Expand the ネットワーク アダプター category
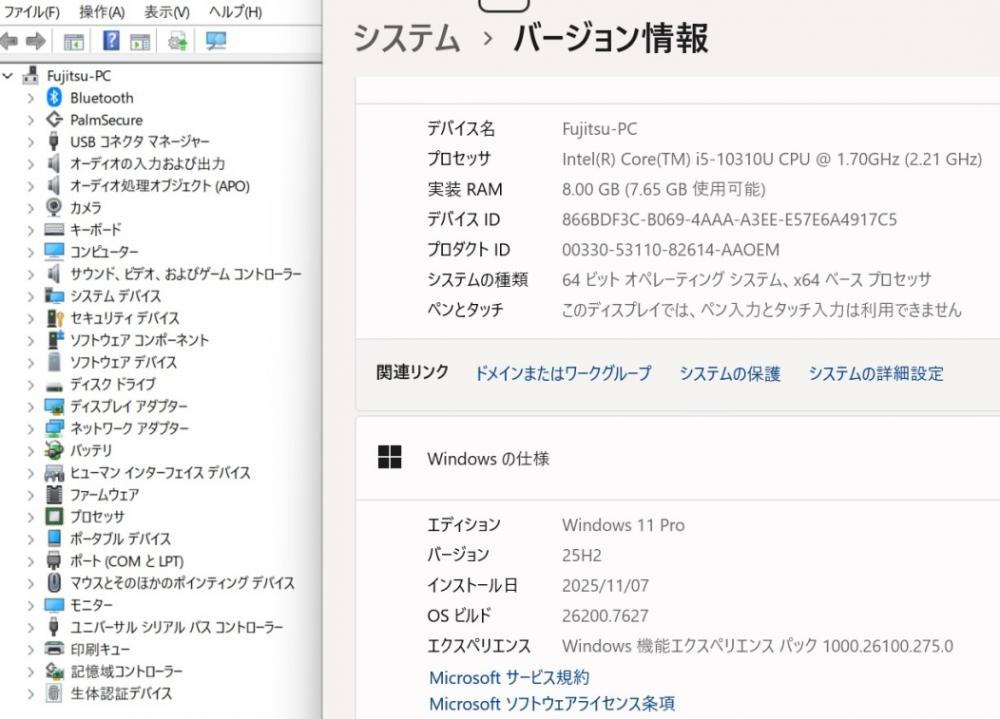 (31, 429)
